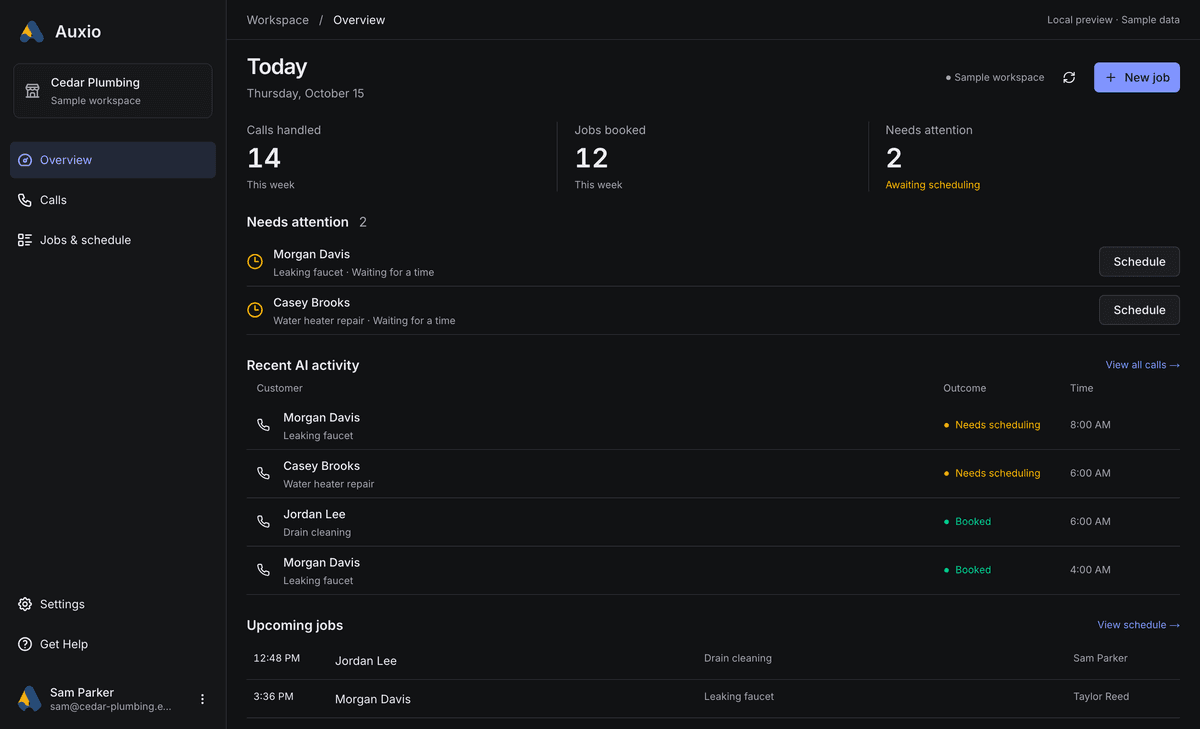This screenshot has height=729, width=1200.
Task: Click the Overview gauge icon in sidebar
Action: tap(25, 160)
